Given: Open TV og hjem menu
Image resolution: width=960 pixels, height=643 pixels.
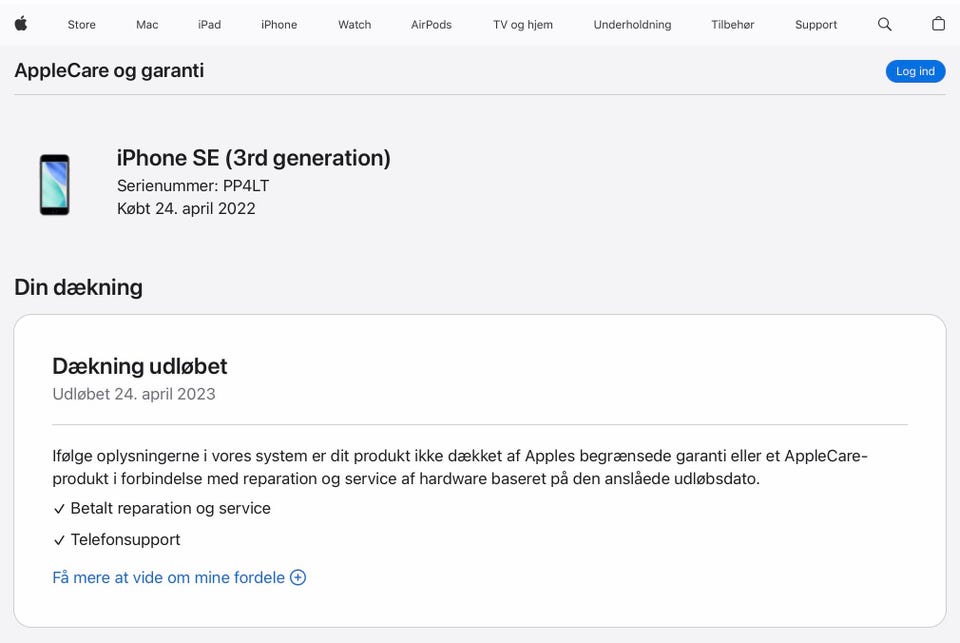Looking at the screenshot, I should point(522,24).
